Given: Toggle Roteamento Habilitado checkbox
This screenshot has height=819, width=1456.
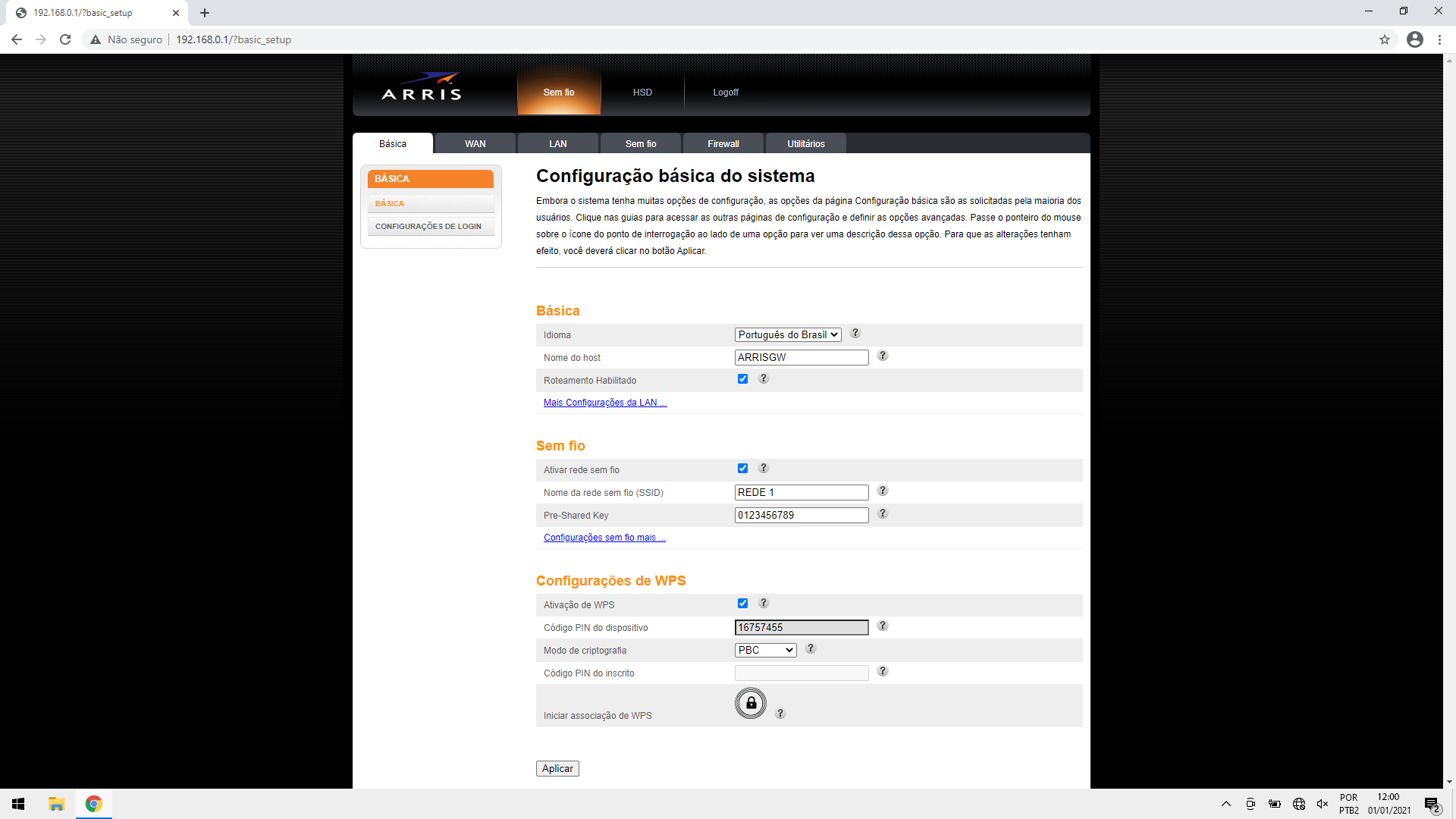Looking at the screenshot, I should click(743, 379).
